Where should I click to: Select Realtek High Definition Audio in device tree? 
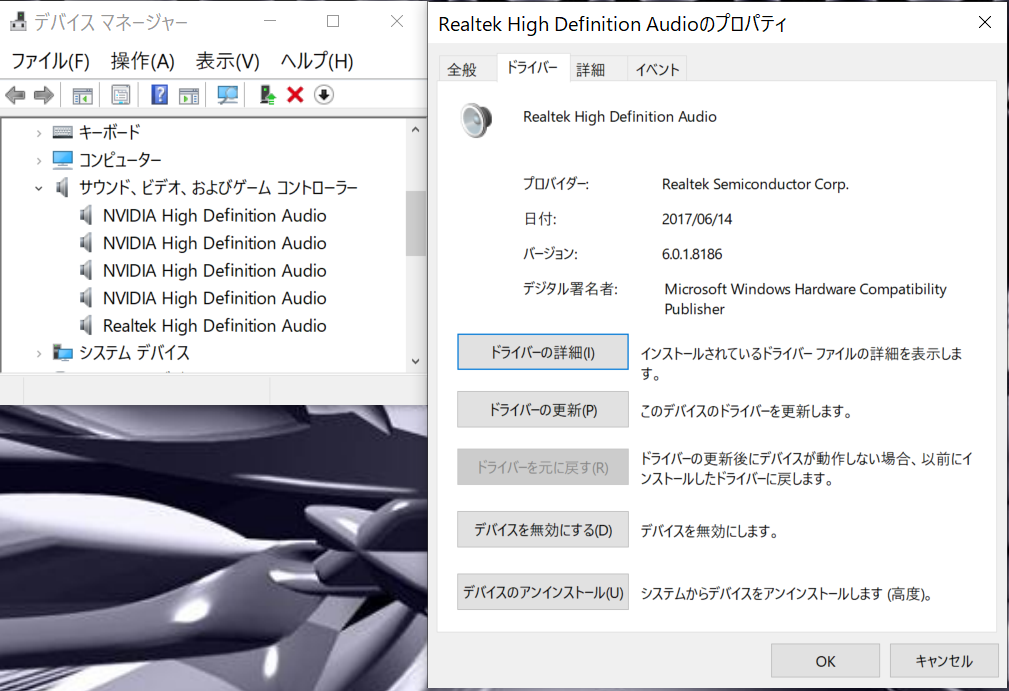(214, 326)
